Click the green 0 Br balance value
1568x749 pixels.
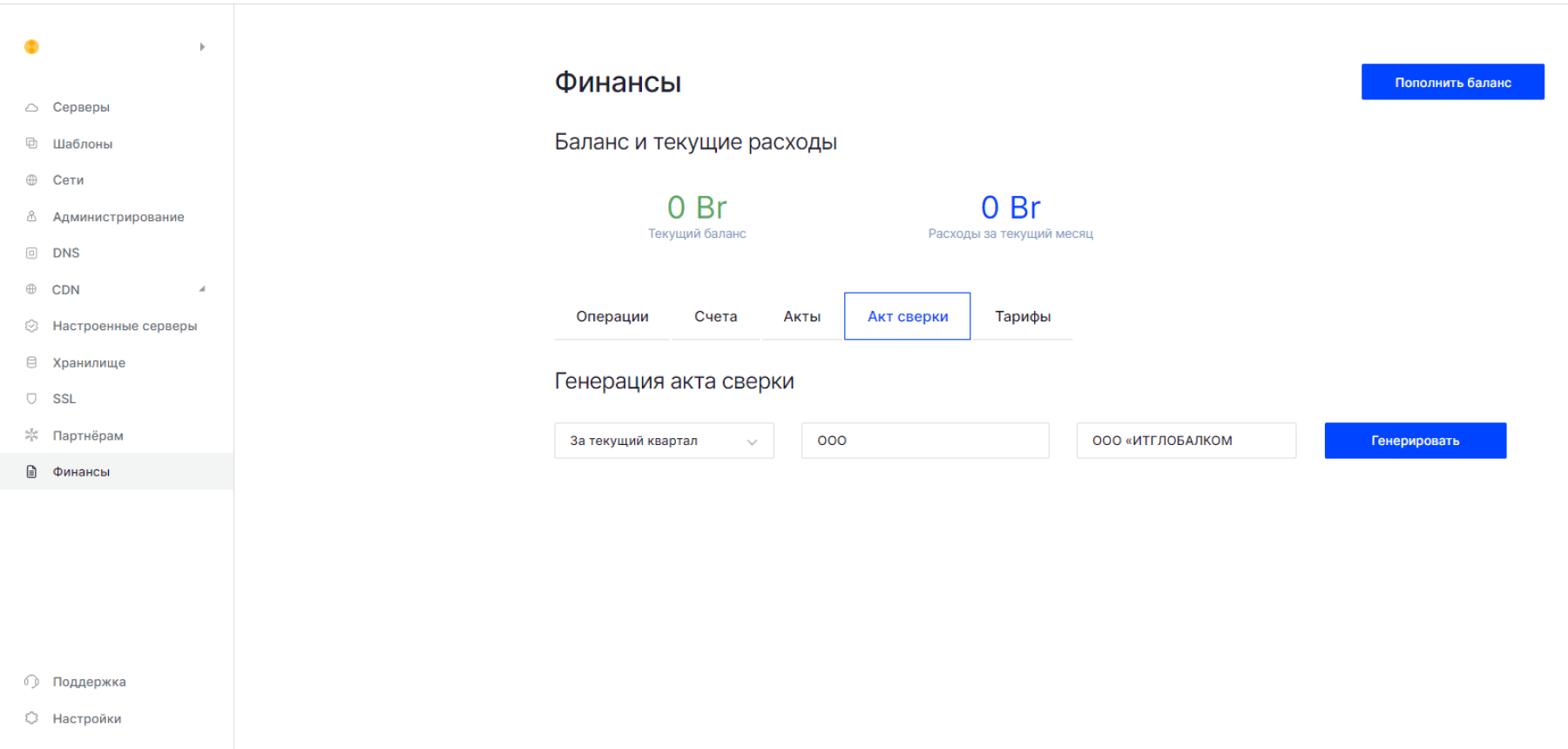(697, 207)
